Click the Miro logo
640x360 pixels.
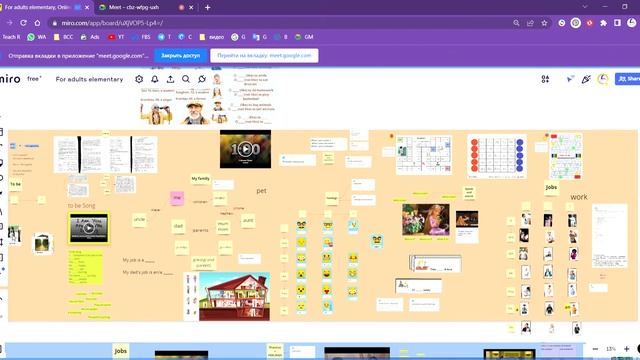[10, 79]
